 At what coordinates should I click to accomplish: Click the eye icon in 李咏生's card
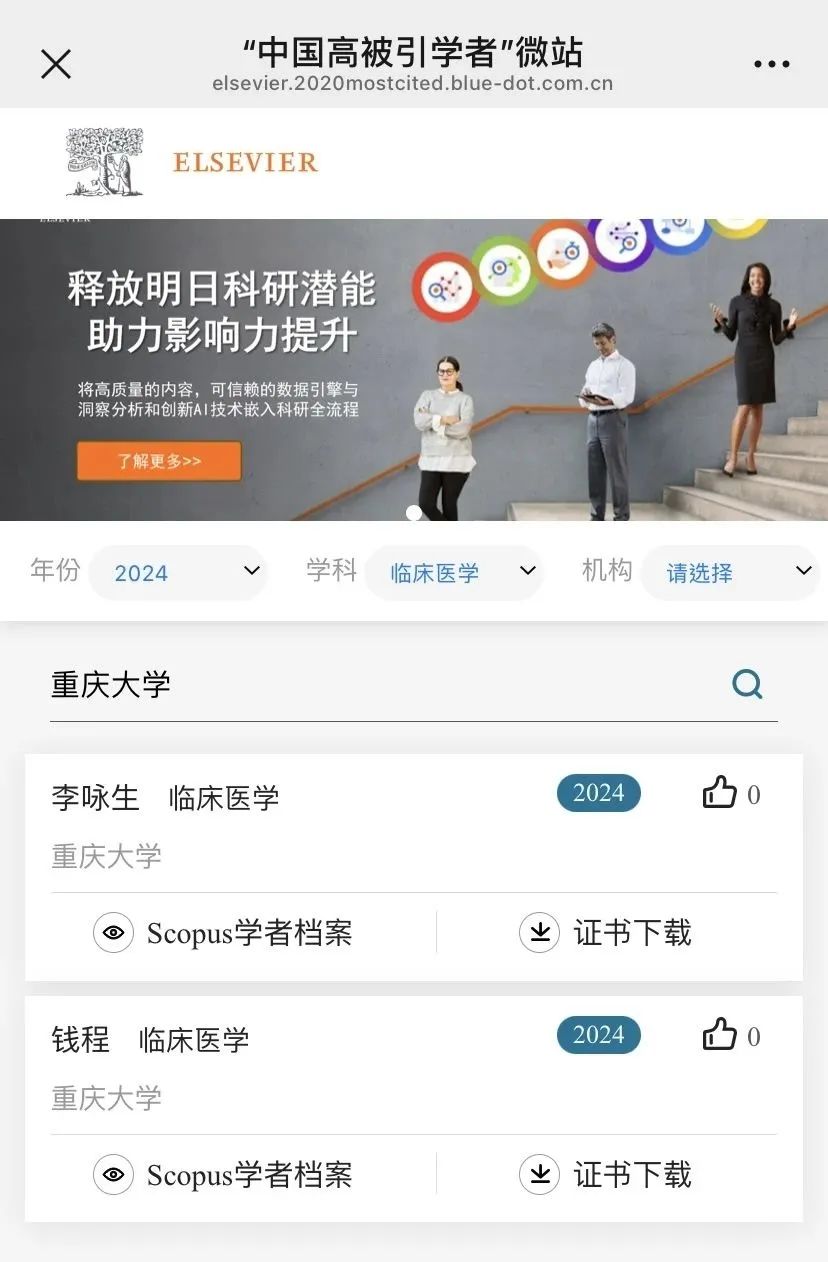click(x=114, y=933)
